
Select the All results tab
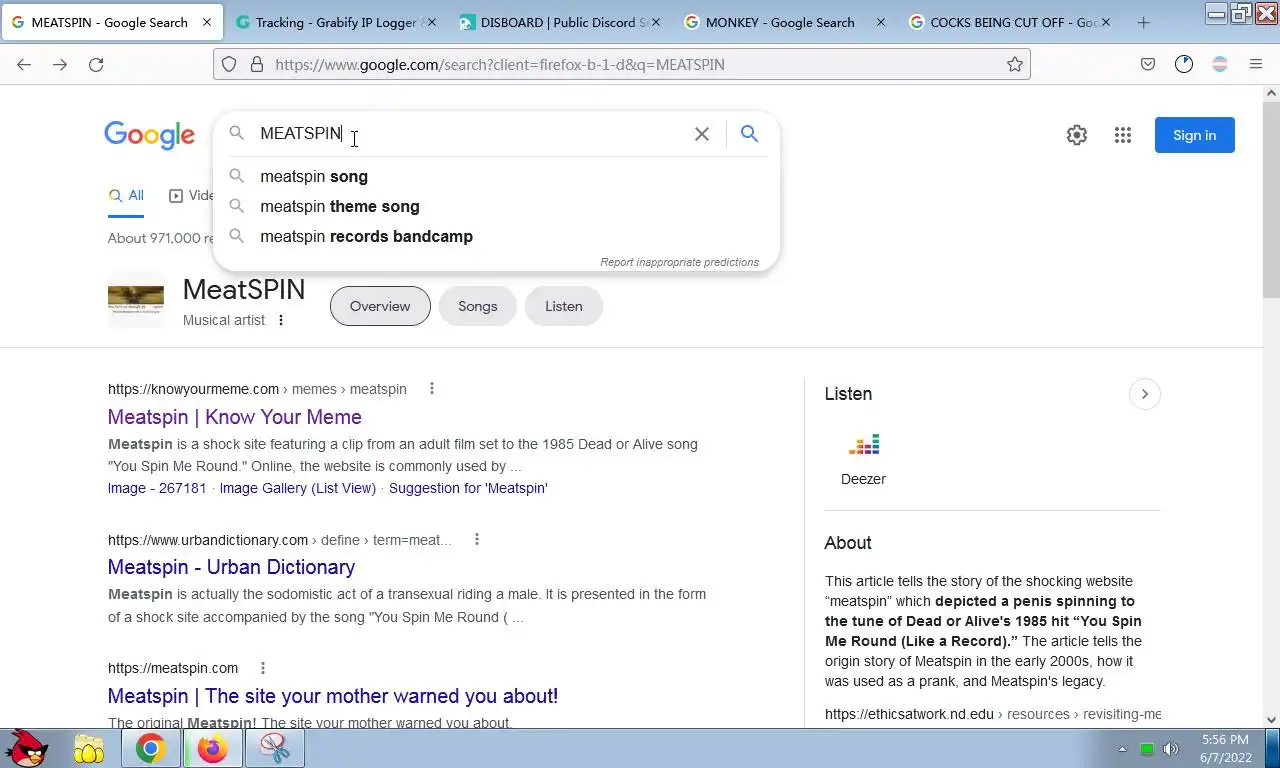pyautogui.click(x=126, y=196)
